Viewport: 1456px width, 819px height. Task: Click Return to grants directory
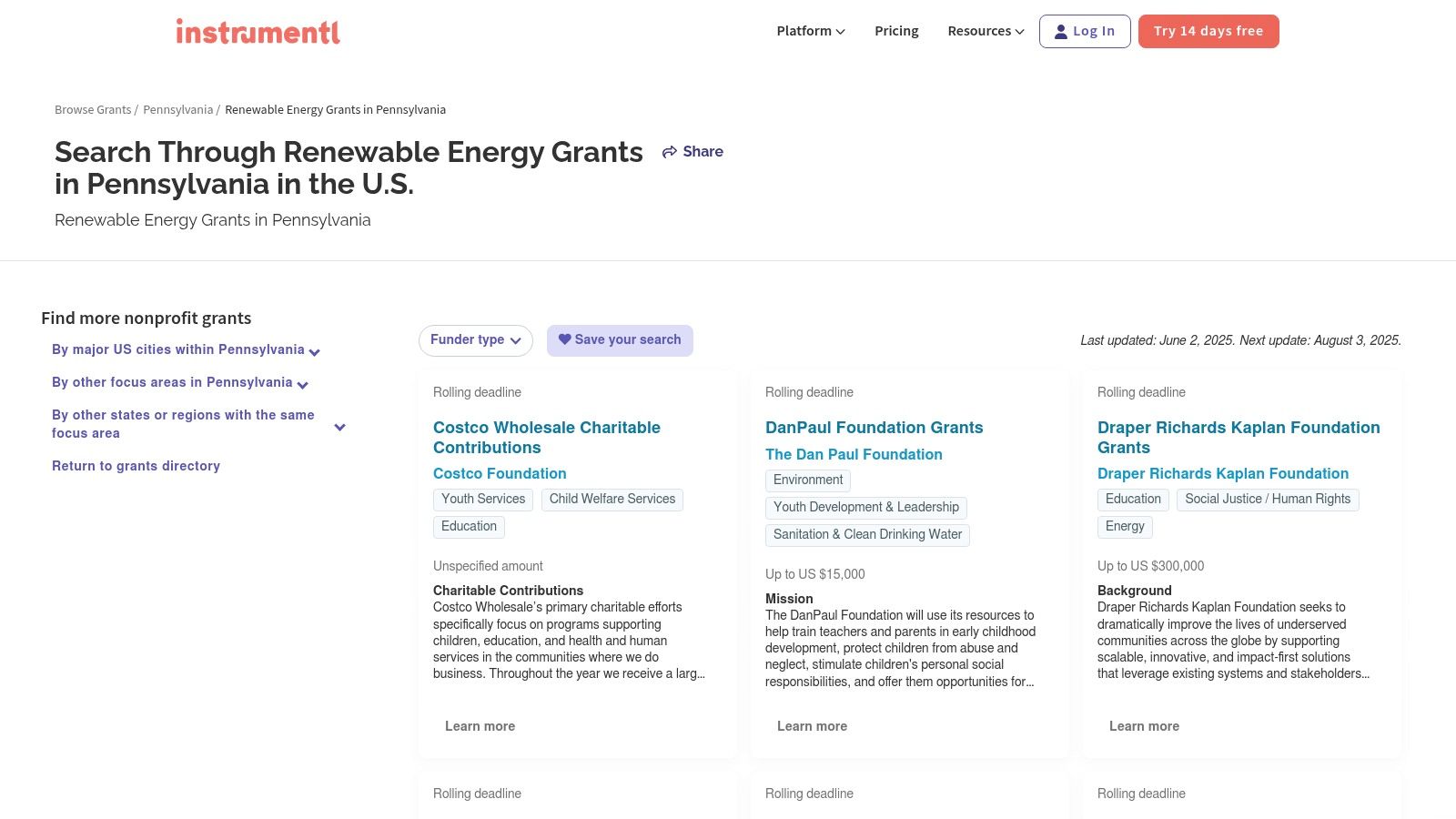[x=136, y=465]
